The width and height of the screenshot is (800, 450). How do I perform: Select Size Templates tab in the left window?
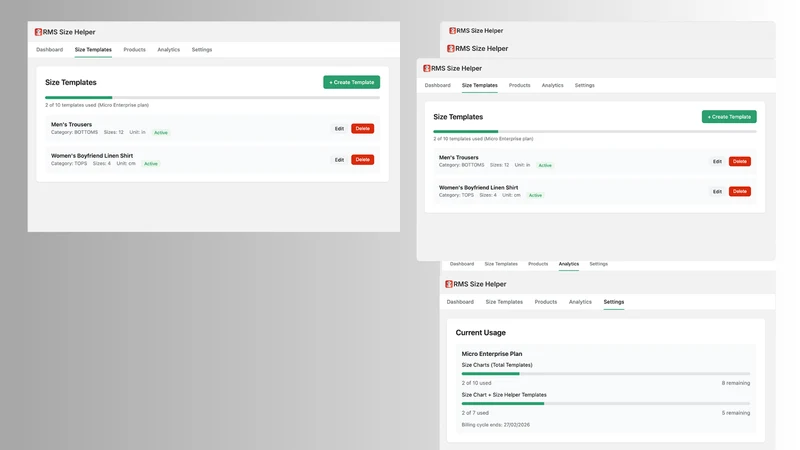tap(93, 49)
